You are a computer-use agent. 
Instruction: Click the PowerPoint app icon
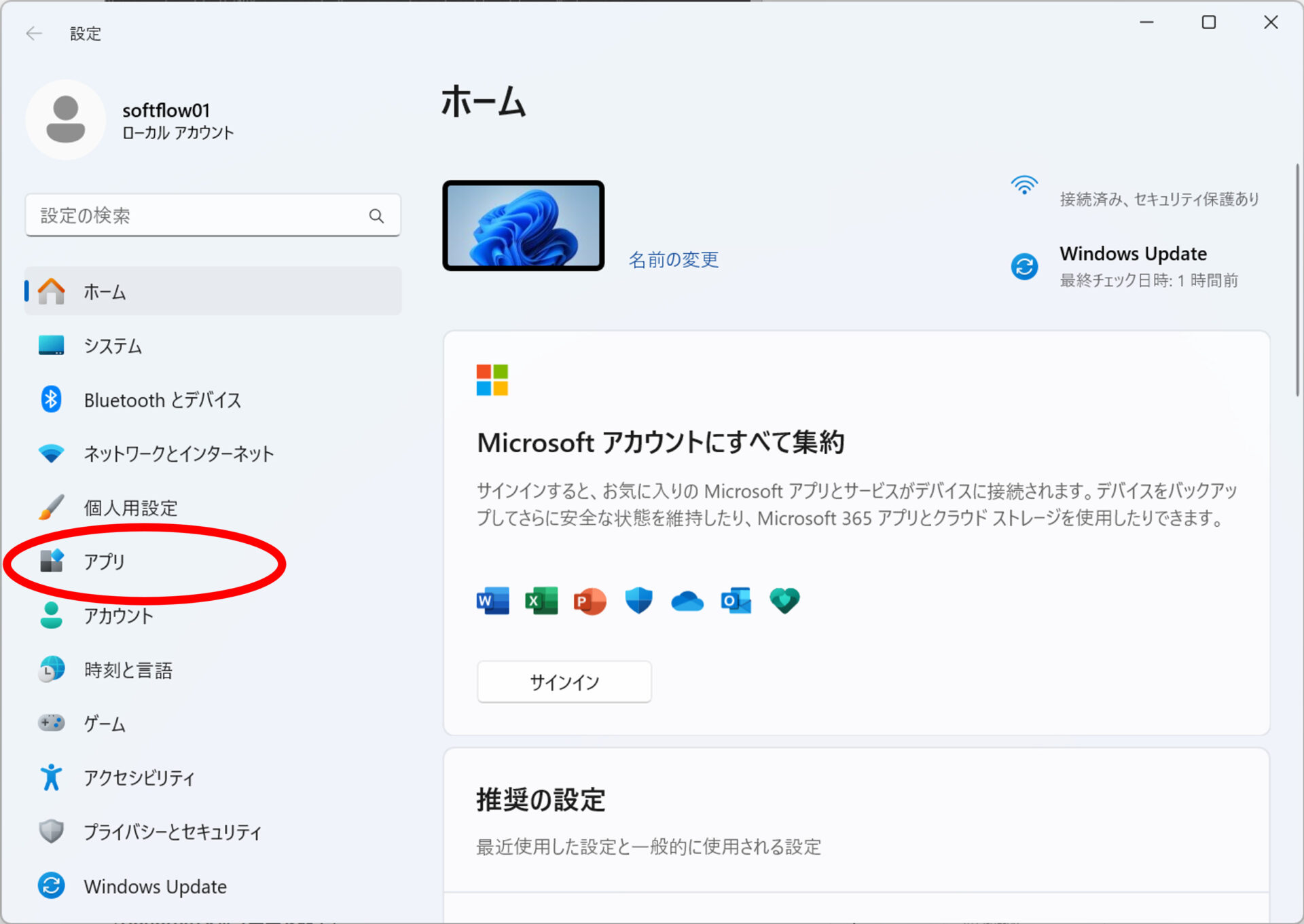tap(590, 601)
